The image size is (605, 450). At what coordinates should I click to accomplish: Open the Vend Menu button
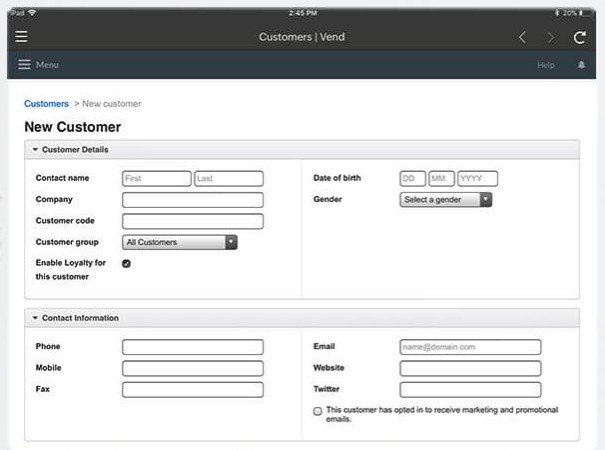coord(38,65)
